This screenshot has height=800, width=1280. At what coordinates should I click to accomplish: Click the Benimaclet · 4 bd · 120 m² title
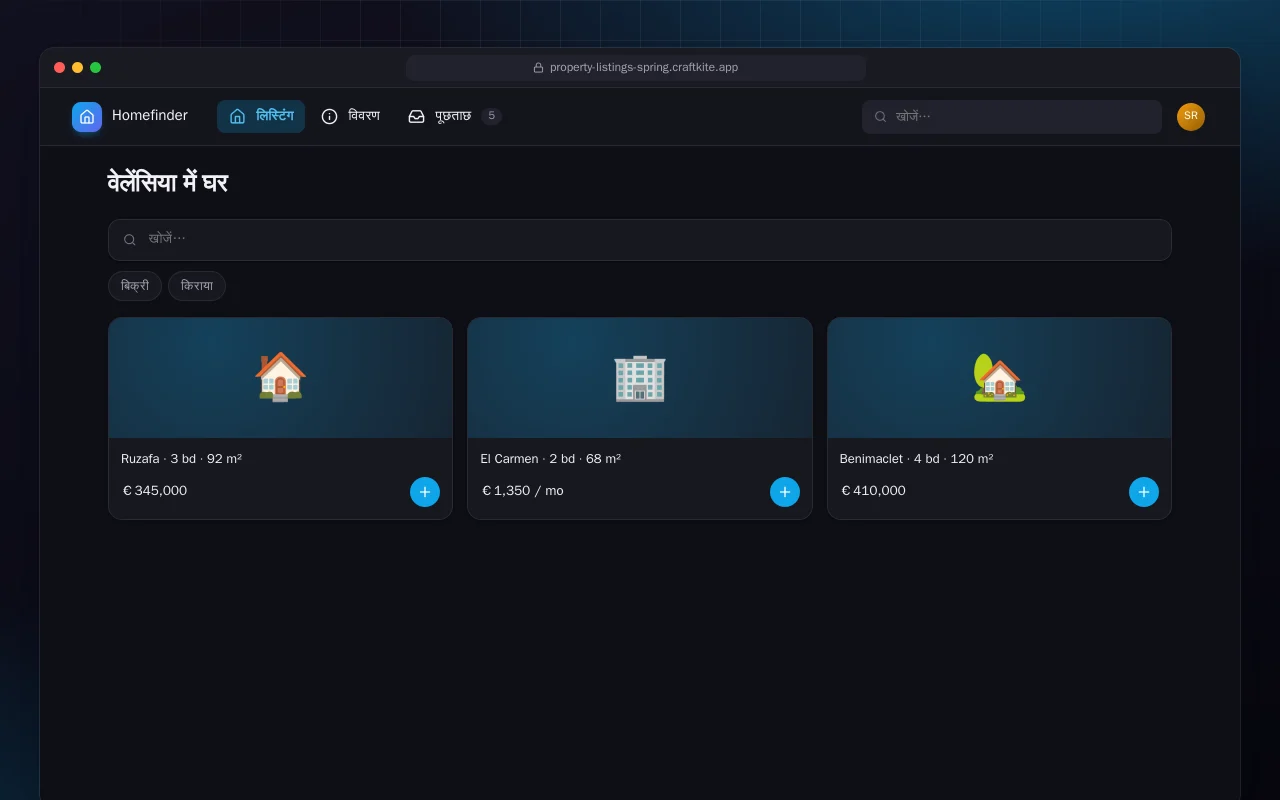916,459
